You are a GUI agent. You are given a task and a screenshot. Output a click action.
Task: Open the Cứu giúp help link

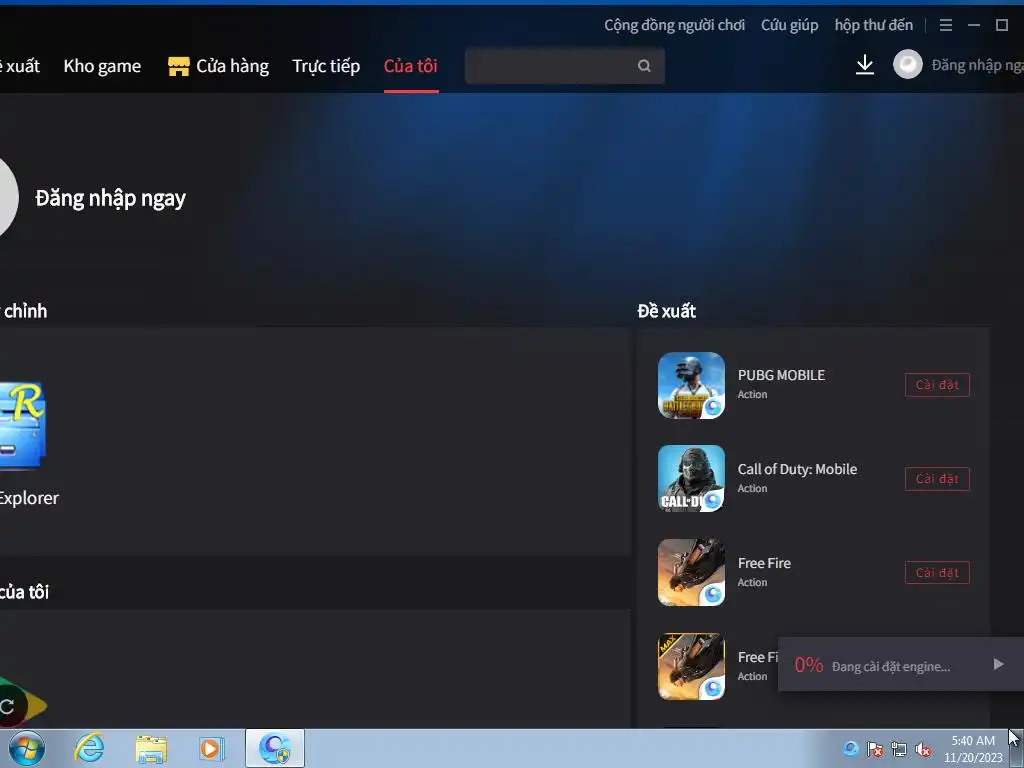790,25
